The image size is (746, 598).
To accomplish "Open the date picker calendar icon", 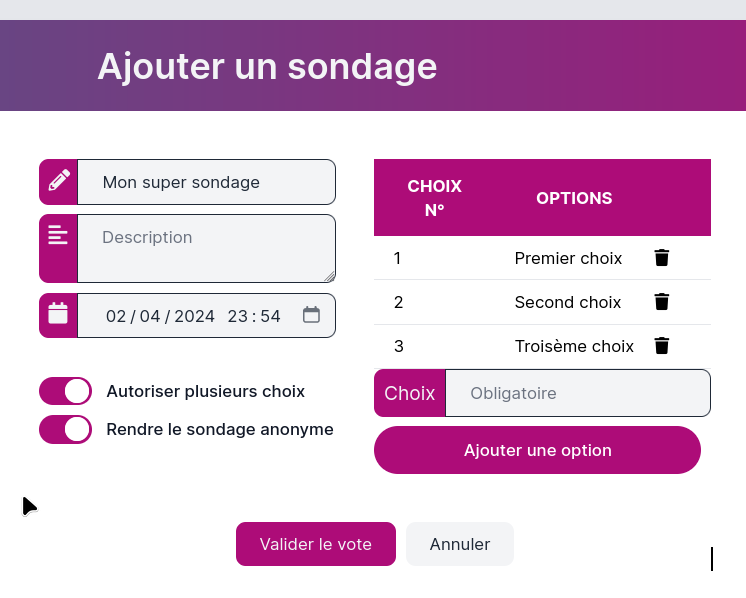I will click(311, 315).
